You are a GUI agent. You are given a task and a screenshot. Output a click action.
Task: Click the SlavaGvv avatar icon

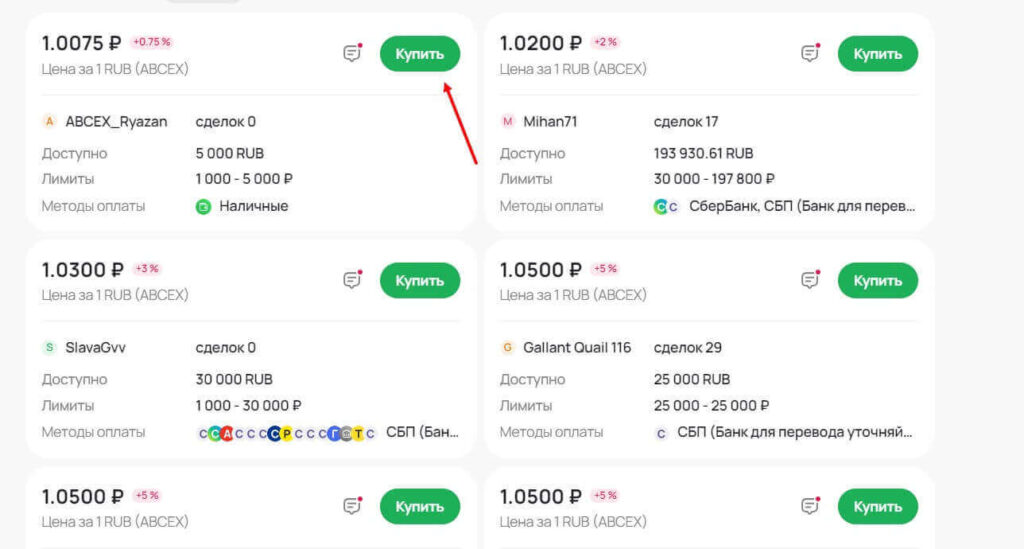(x=50, y=348)
